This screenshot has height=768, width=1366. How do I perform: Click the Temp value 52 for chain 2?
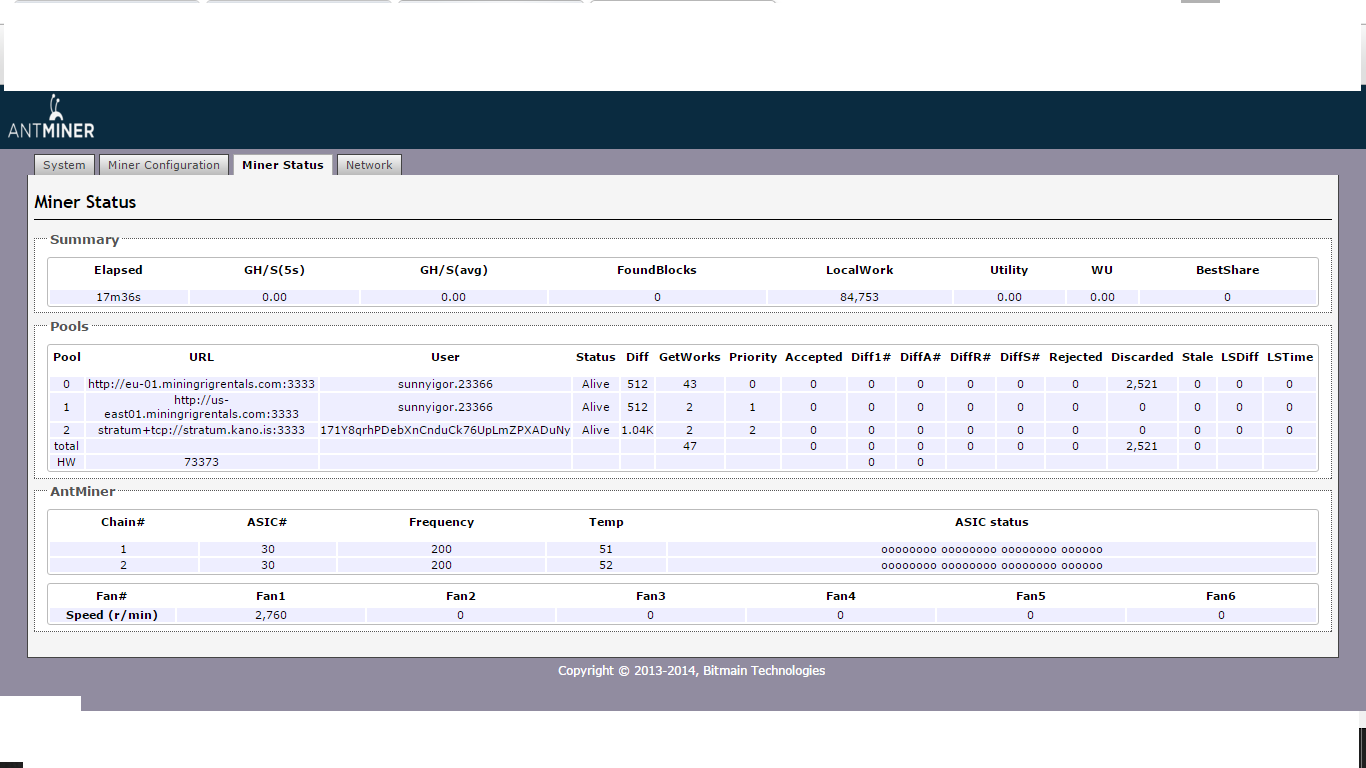click(x=606, y=566)
